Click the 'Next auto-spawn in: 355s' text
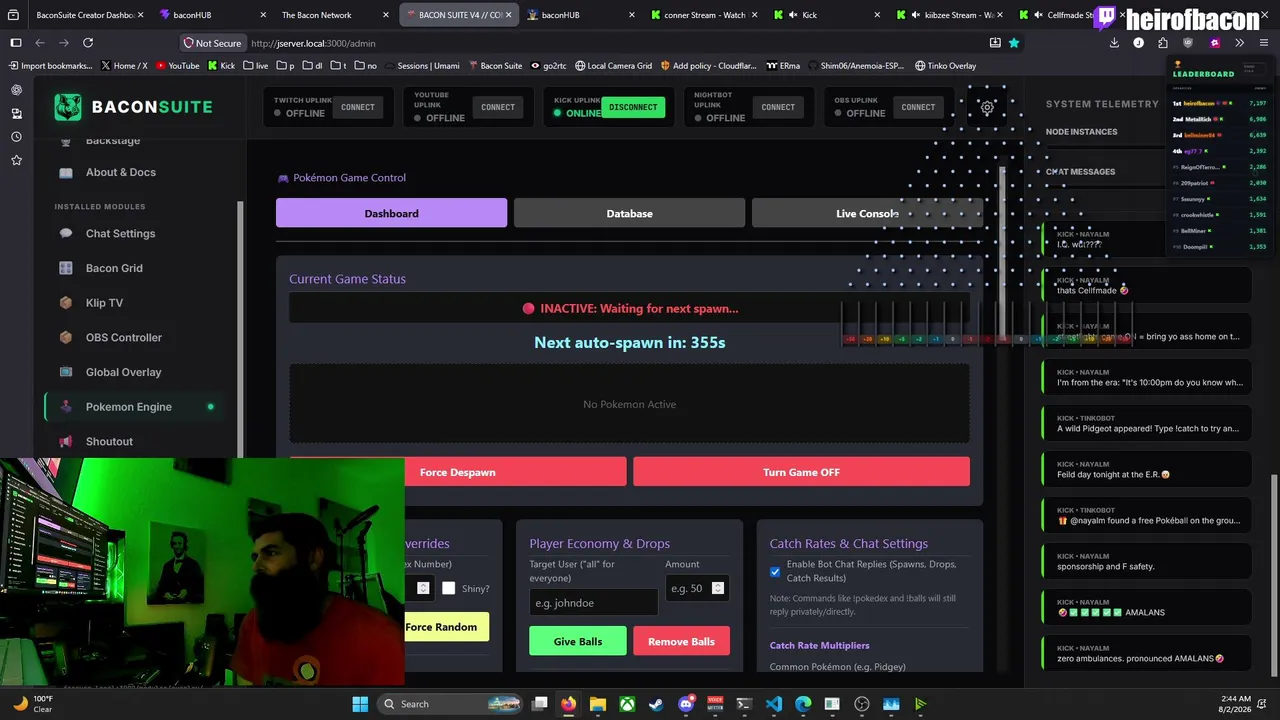The width and height of the screenshot is (1280, 720). tap(630, 343)
